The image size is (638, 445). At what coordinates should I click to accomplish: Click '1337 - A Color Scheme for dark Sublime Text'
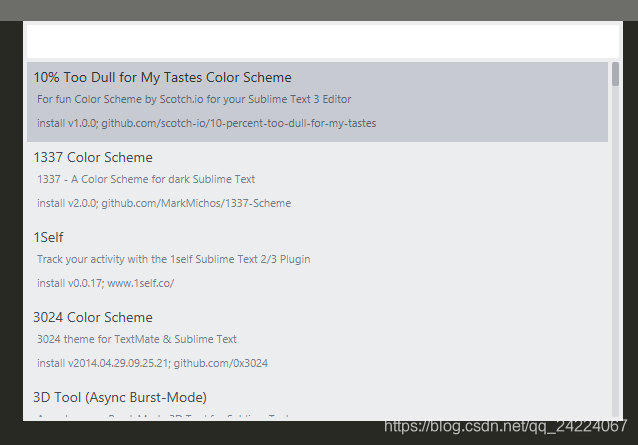click(x=146, y=179)
